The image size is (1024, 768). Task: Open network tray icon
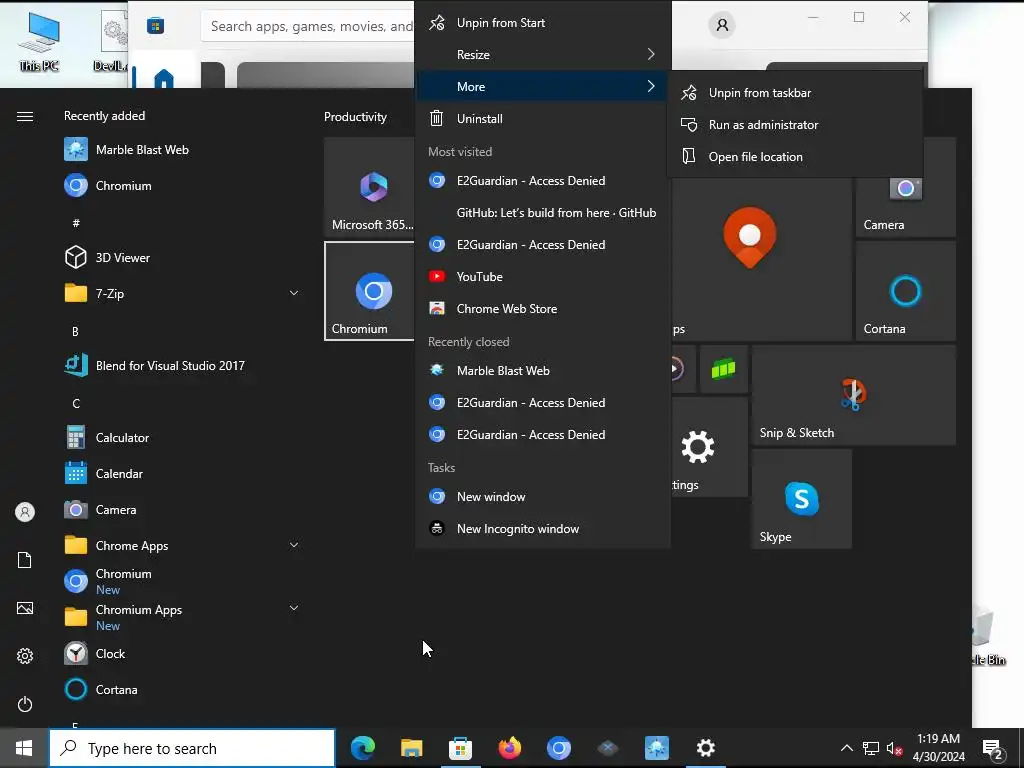[871, 748]
